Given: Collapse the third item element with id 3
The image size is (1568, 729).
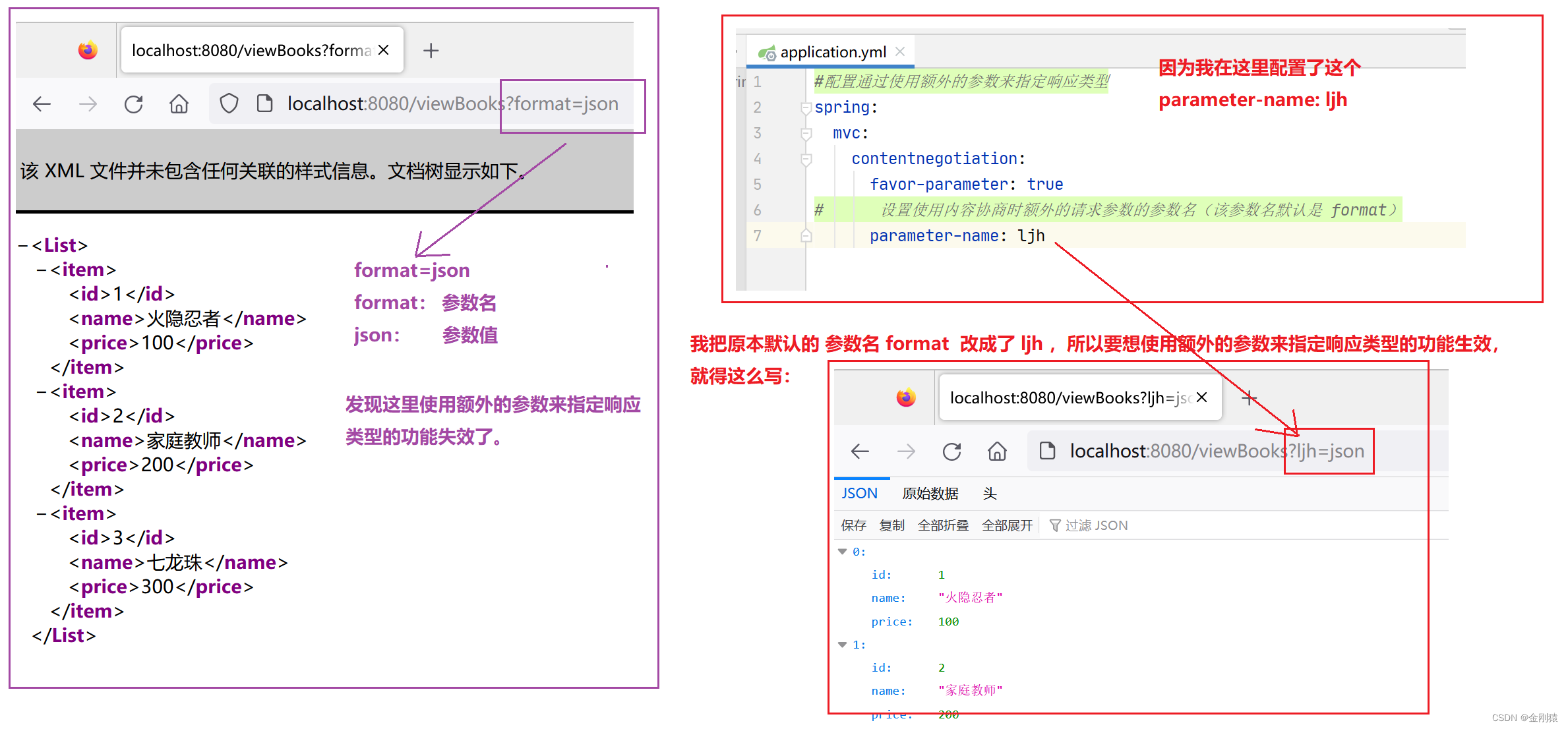Looking at the screenshot, I should [x=42, y=514].
